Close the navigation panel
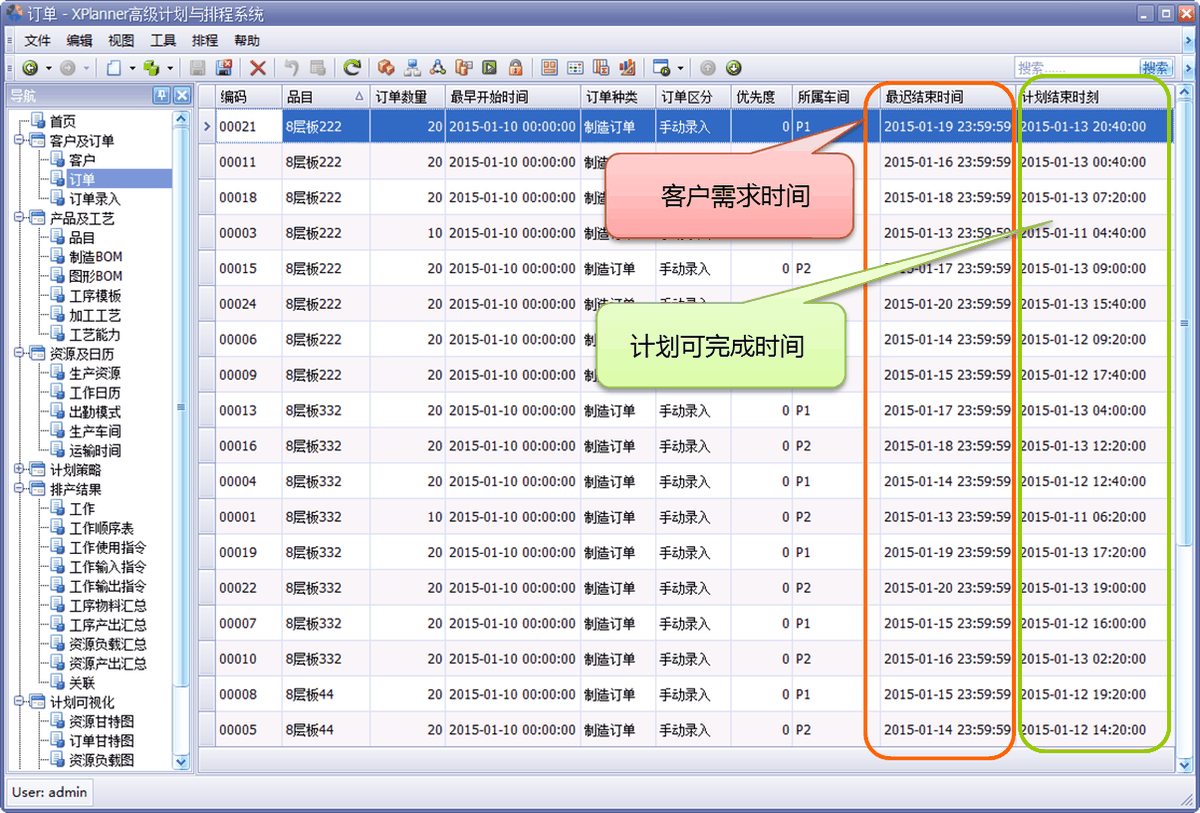The image size is (1200, 813). pos(181,96)
